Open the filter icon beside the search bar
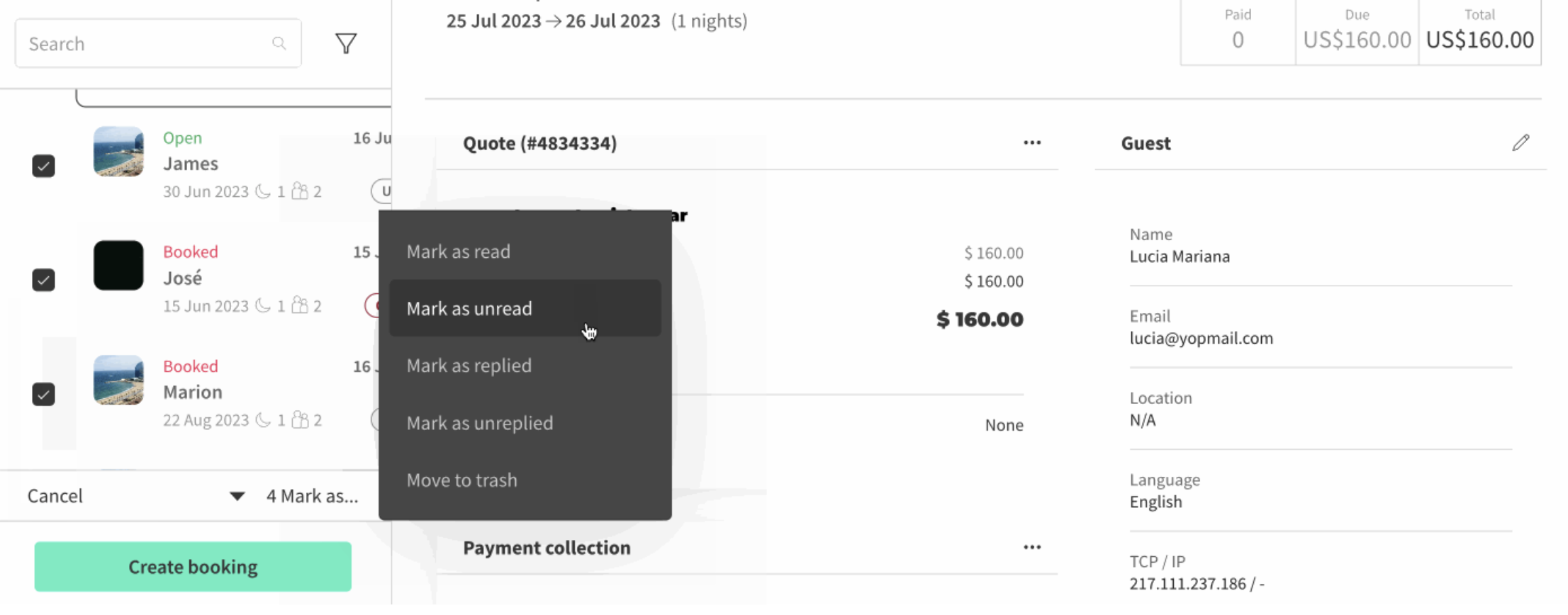Image resolution: width=1568 pixels, height=615 pixels. [347, 43]
